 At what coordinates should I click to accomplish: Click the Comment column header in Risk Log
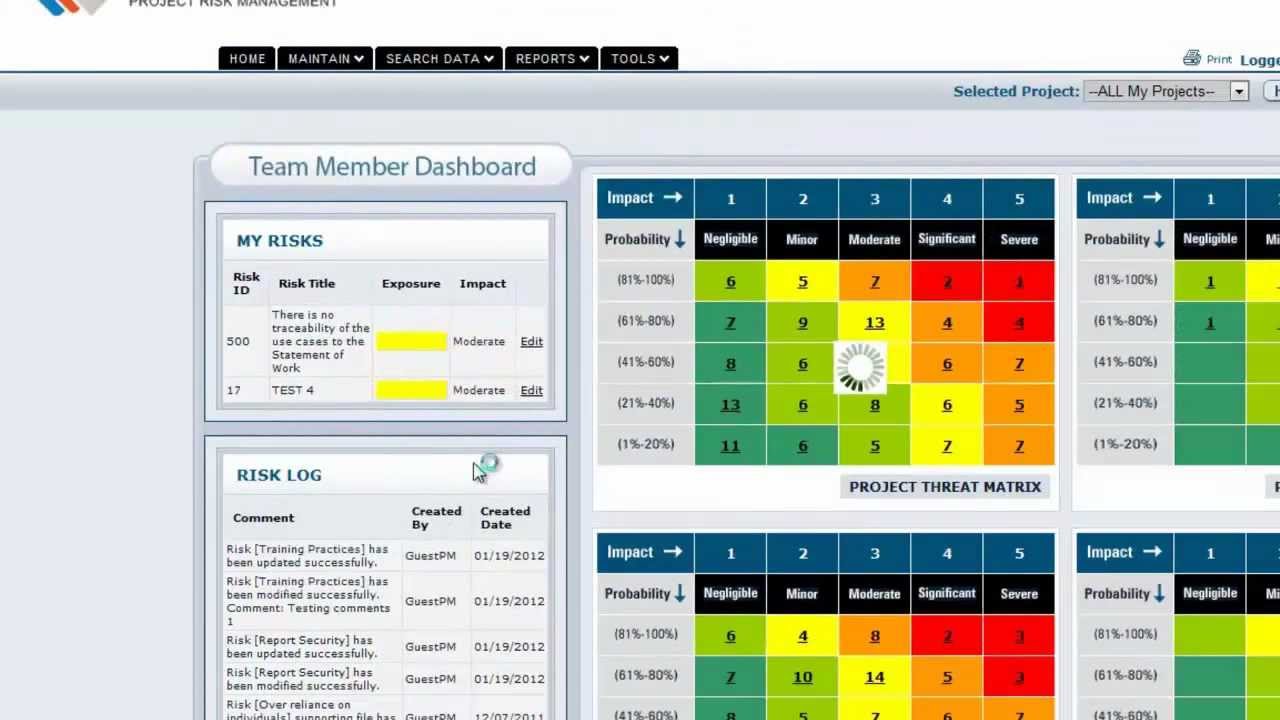(x=263, y=517)
